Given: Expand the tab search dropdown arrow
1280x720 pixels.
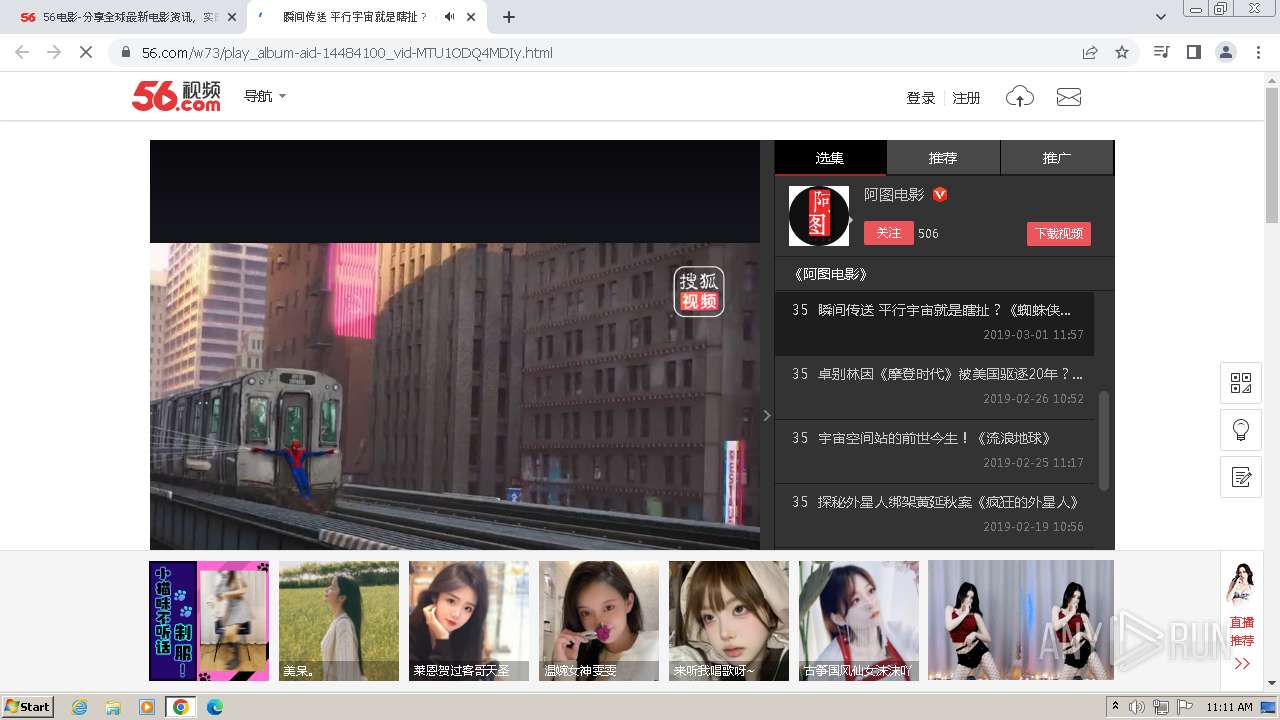Looking at the screenshot, I should [x=1160, y=17].
